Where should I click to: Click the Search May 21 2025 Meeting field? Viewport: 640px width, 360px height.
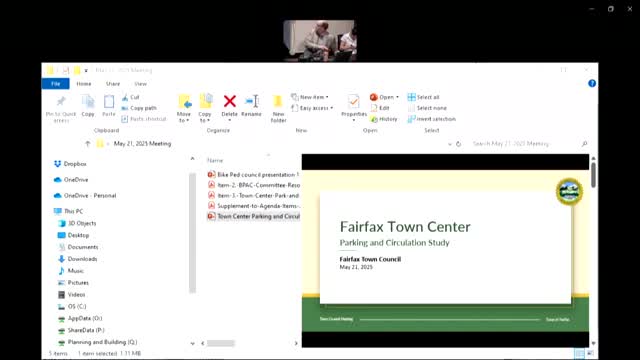(x=525, y=144)
